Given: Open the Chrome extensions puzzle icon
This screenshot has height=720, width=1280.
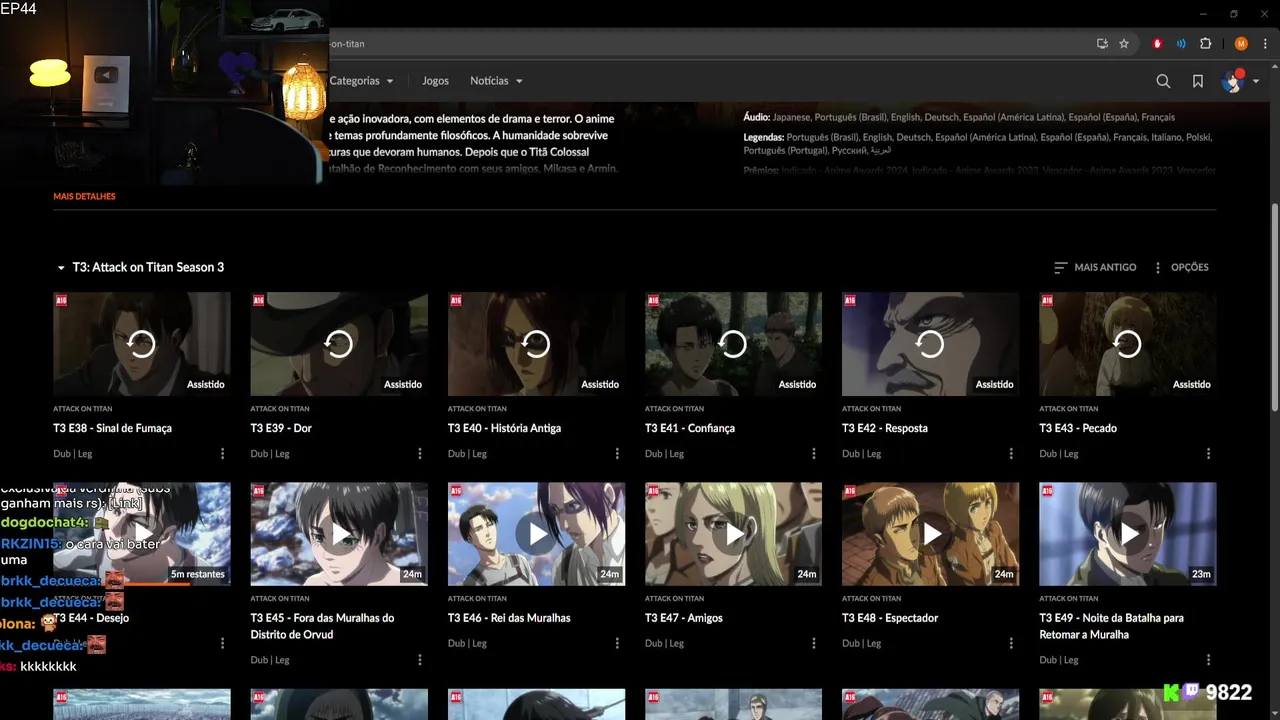Looking at the screenshot, I should click(1206, 44).
